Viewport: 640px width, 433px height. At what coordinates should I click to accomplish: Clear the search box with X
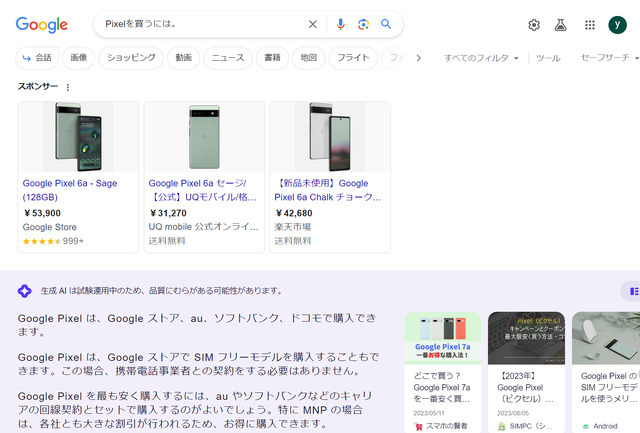313,24
